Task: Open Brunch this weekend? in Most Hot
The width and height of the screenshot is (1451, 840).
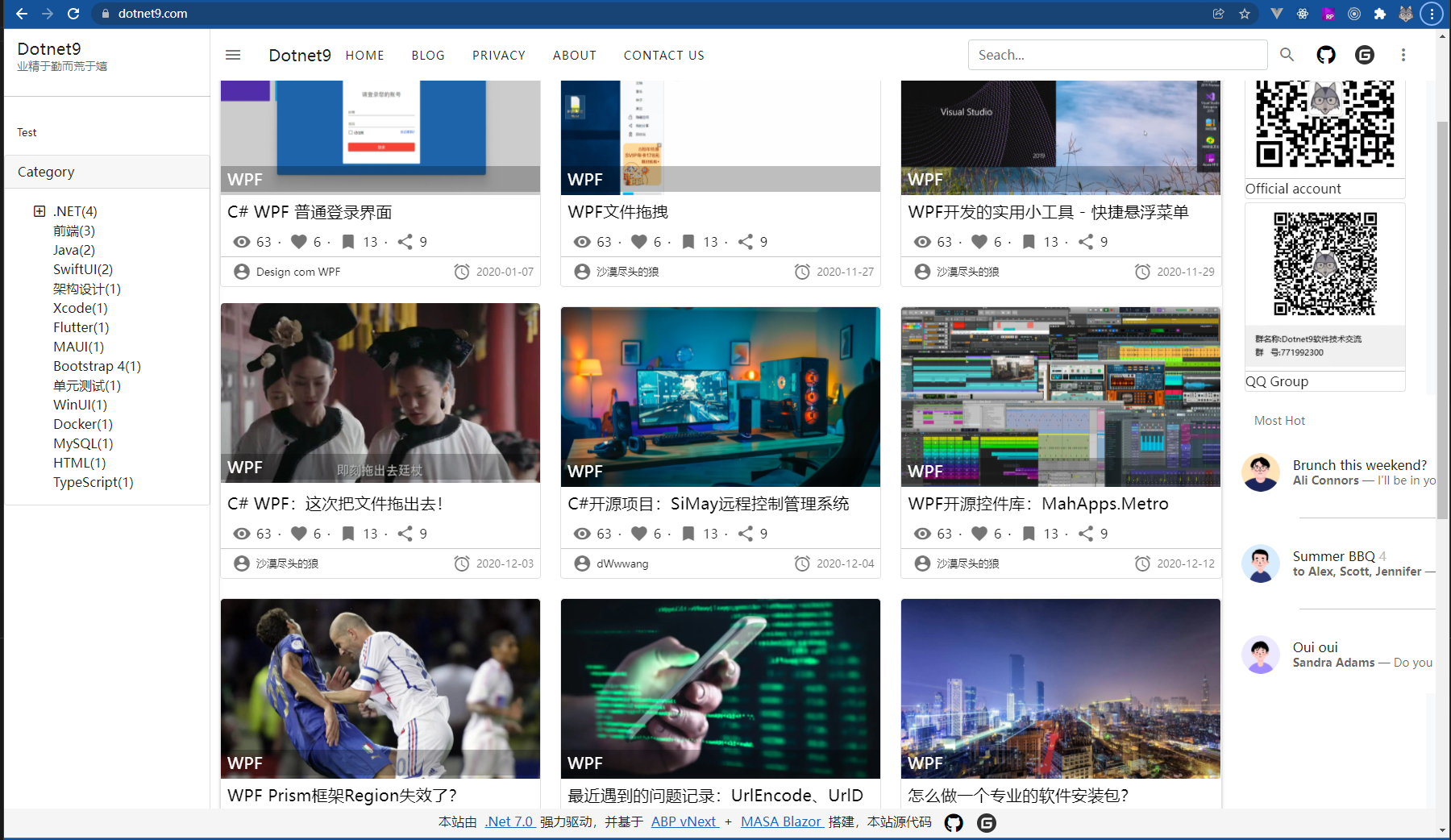Action: (1359, 465)
